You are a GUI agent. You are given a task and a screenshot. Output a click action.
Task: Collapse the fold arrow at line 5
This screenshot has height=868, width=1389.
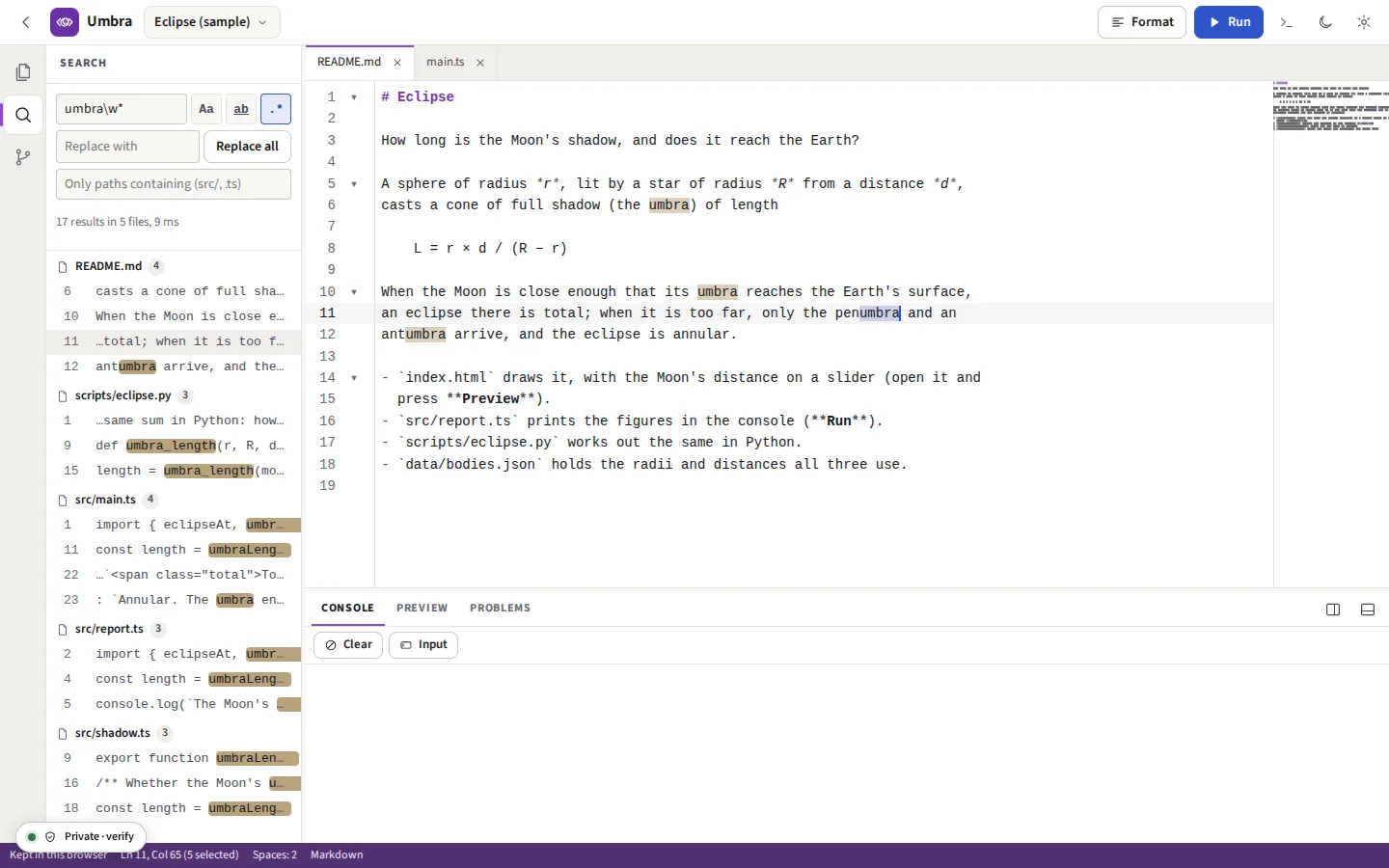[x=354, y=184]
